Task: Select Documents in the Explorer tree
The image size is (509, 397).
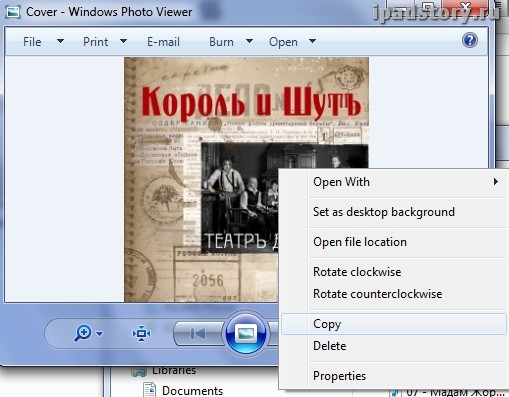Action: point(192,391)
